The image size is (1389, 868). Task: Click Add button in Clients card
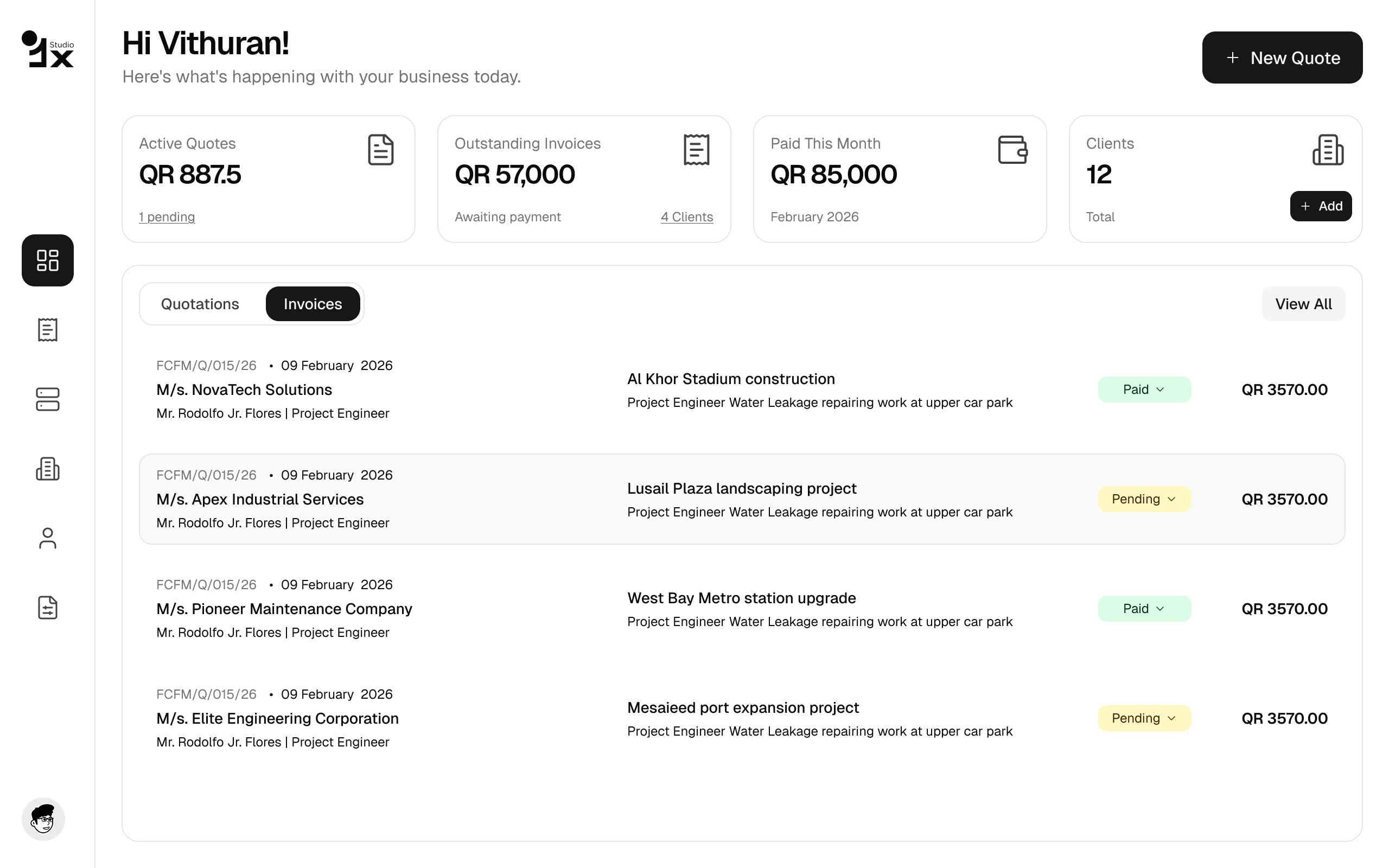1321,206
